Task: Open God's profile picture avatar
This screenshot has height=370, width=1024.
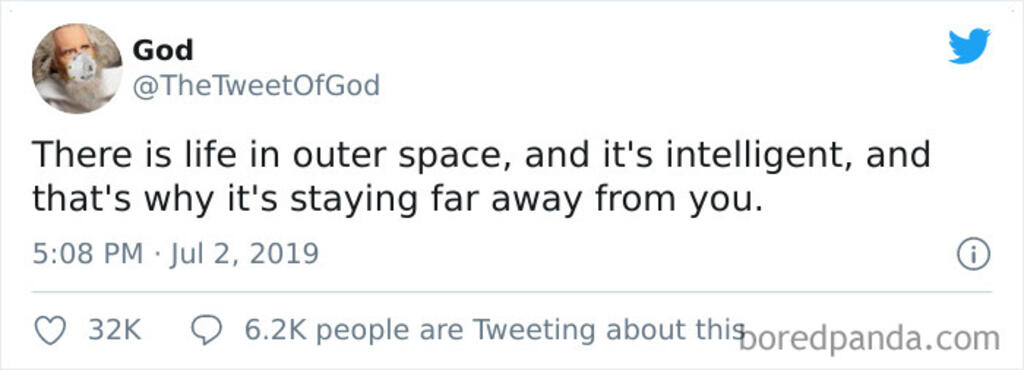Action: [77, 69]
